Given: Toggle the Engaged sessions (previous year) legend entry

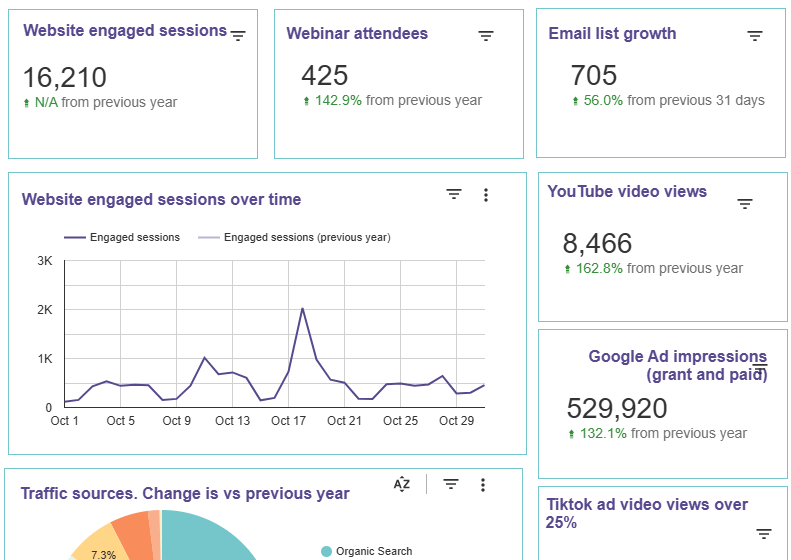Looking at the screenshot, I should [x=295, y=237].
